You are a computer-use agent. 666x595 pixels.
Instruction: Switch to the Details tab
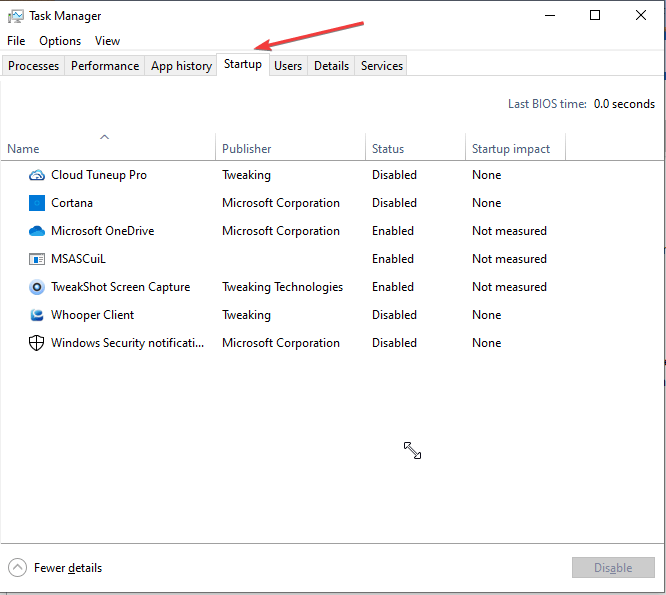point(331,66)
